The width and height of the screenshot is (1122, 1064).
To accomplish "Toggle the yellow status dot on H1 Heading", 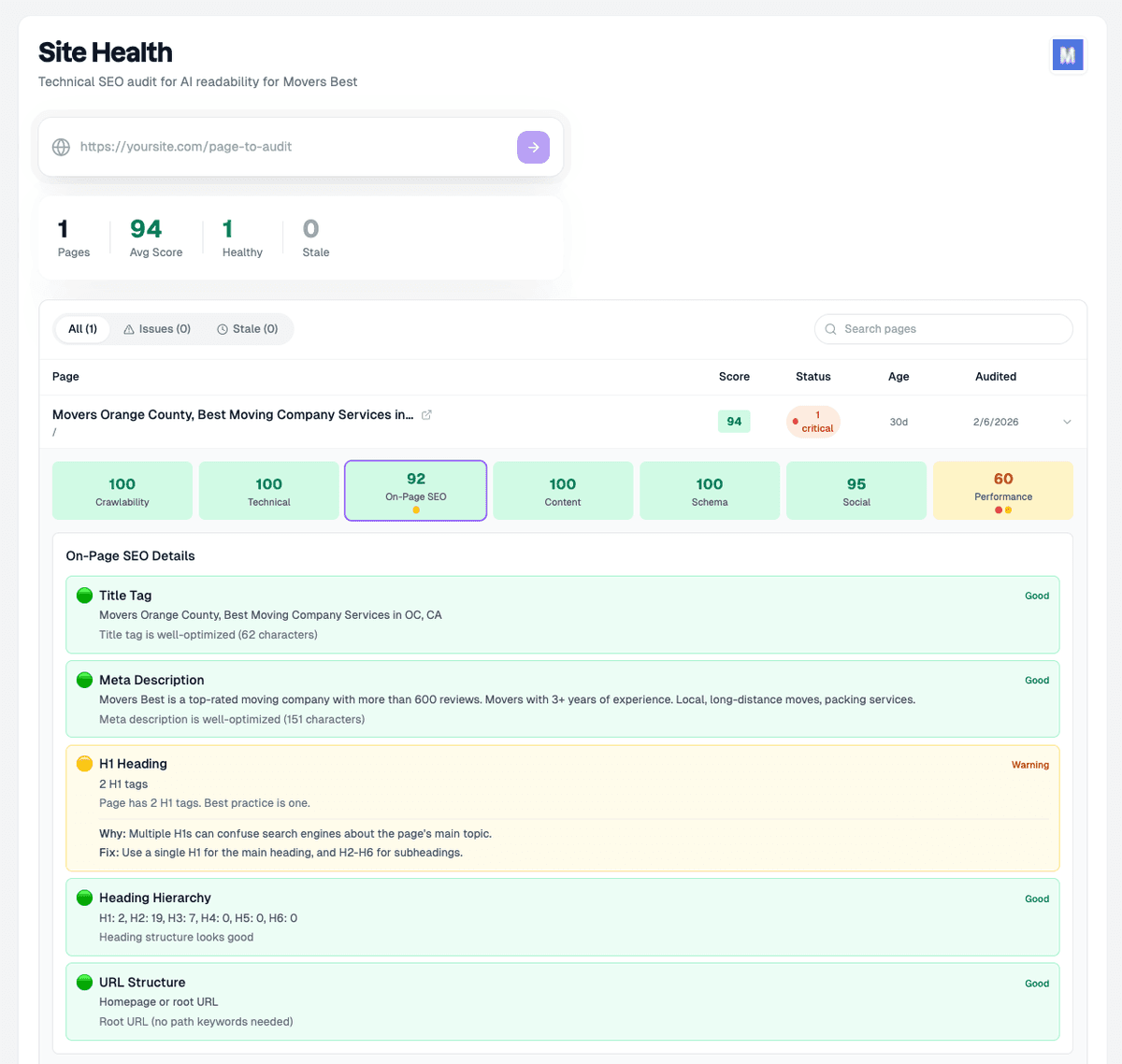I will [84, 764].
